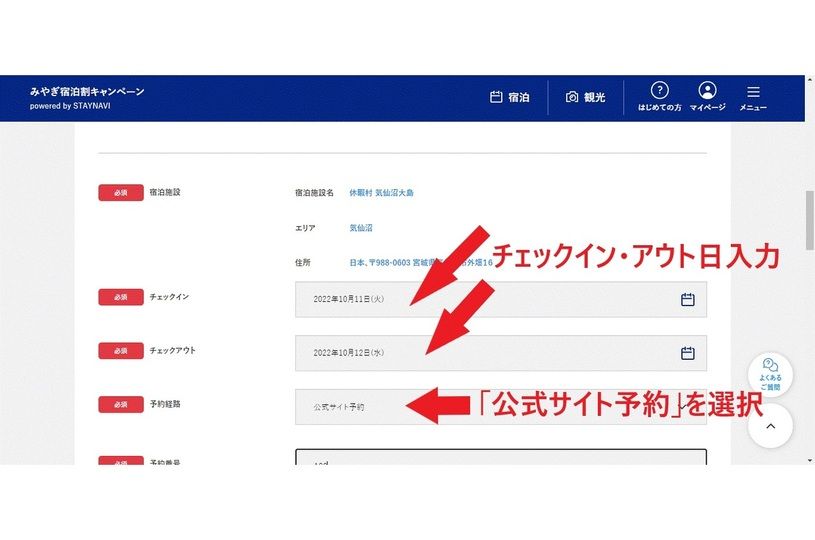
Task: Click the 住所 sub-label
Action: tap(303, 262)
